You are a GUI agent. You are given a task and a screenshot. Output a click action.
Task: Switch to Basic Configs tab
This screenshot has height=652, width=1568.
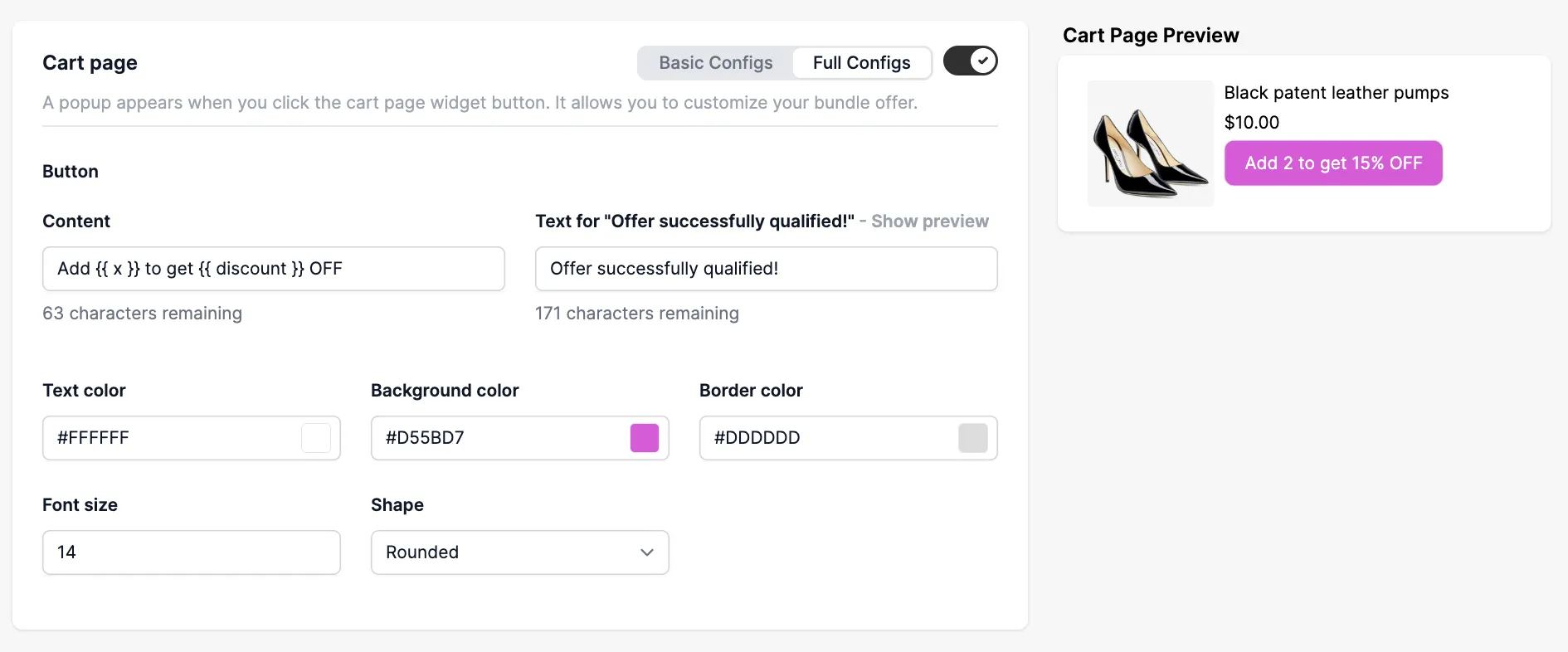716,63
